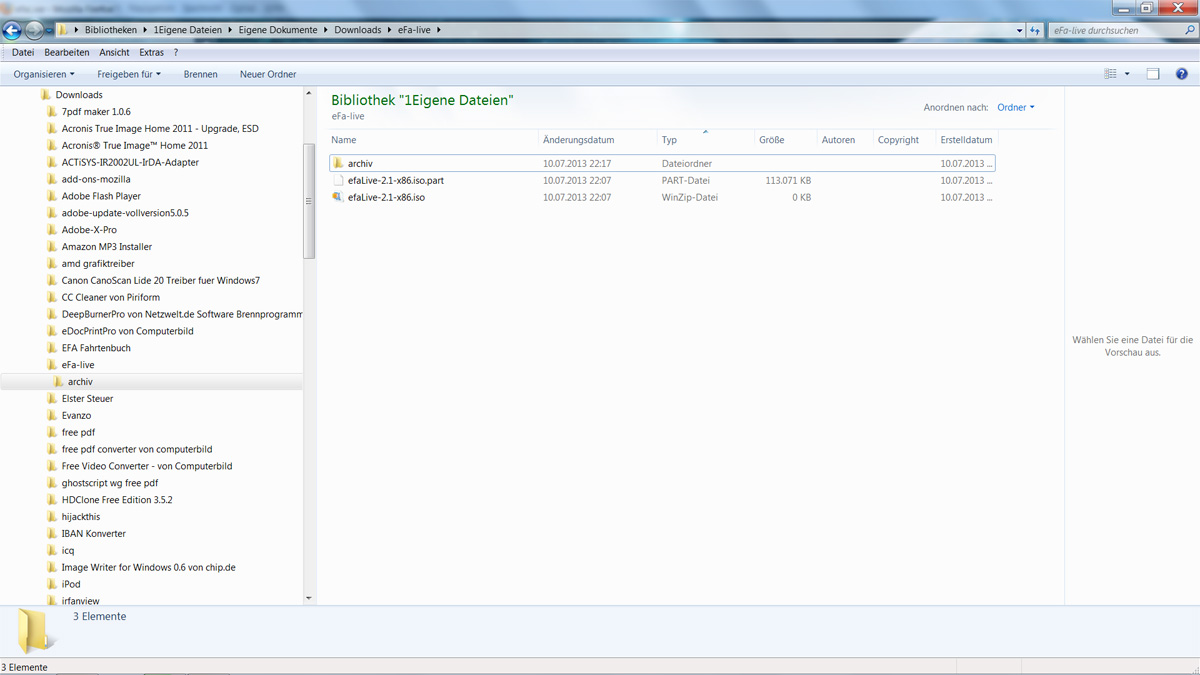This screenshot has height=675, width=1200.
Task: Open the Organisieren dropdown menu
Action: pyautogui.click(x=43, y=74)
